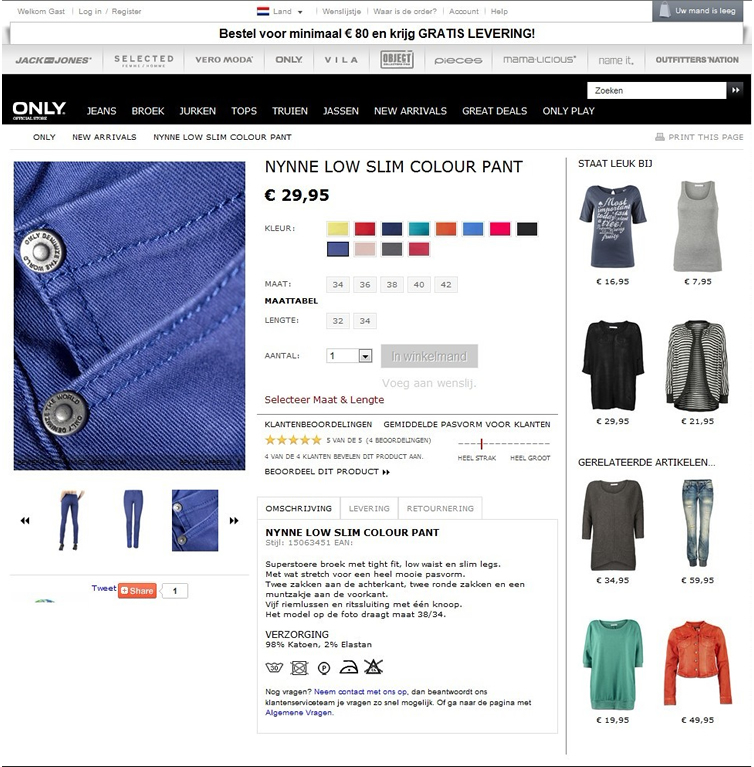Viewport: 754px width, 767px height.
Task: Click the orange Share button icon
Action: [137, 590]
